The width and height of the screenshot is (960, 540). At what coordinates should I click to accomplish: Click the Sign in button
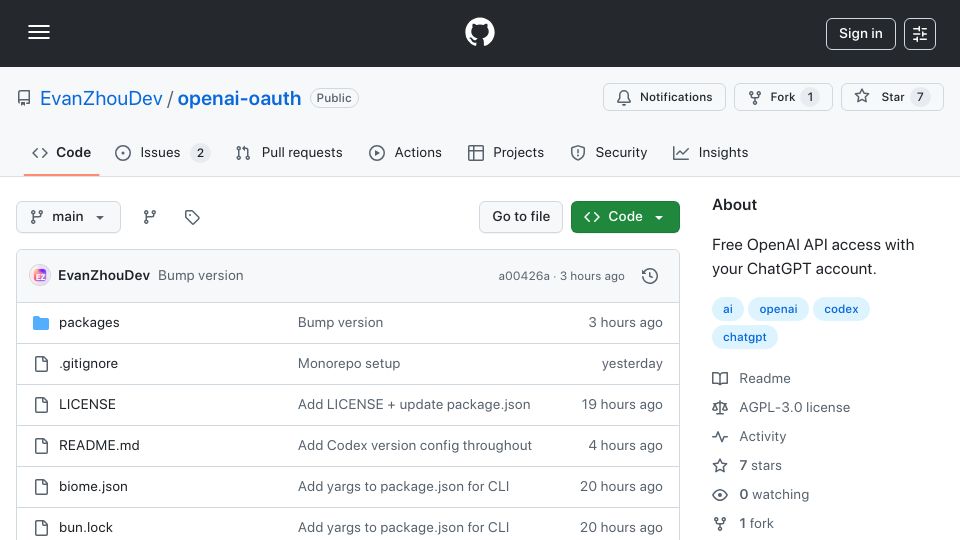tap(860, 34)
